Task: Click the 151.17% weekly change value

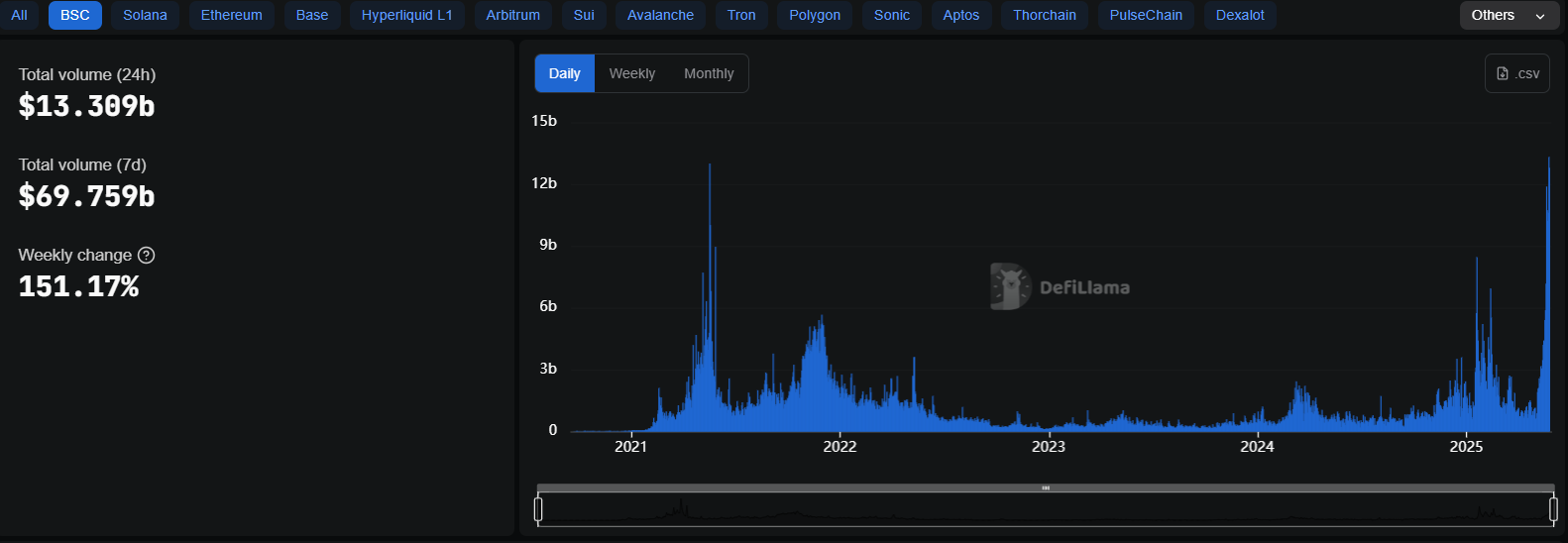Action: [78, 286]
